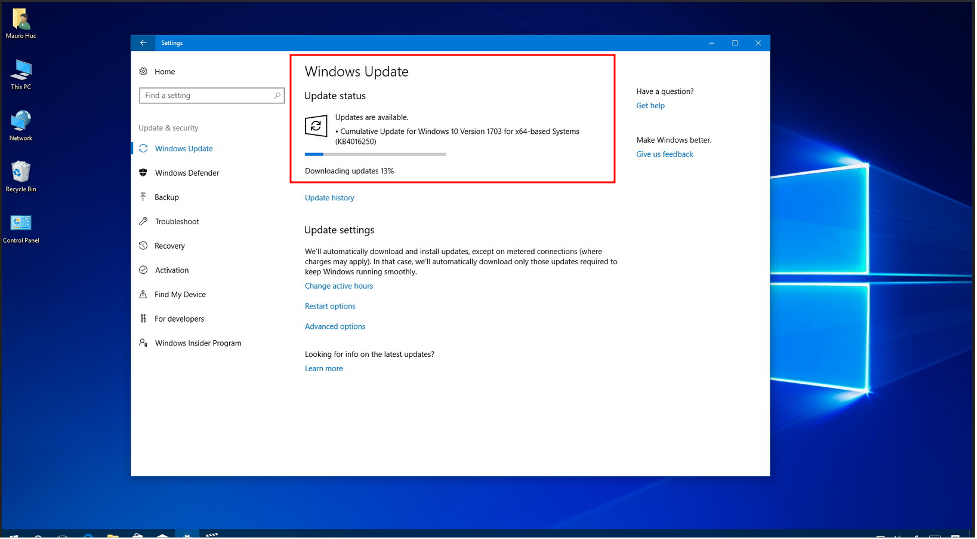Screen dimensions: 977x539
Task: Open the Recovery section
Action: [x=169, y=246]
